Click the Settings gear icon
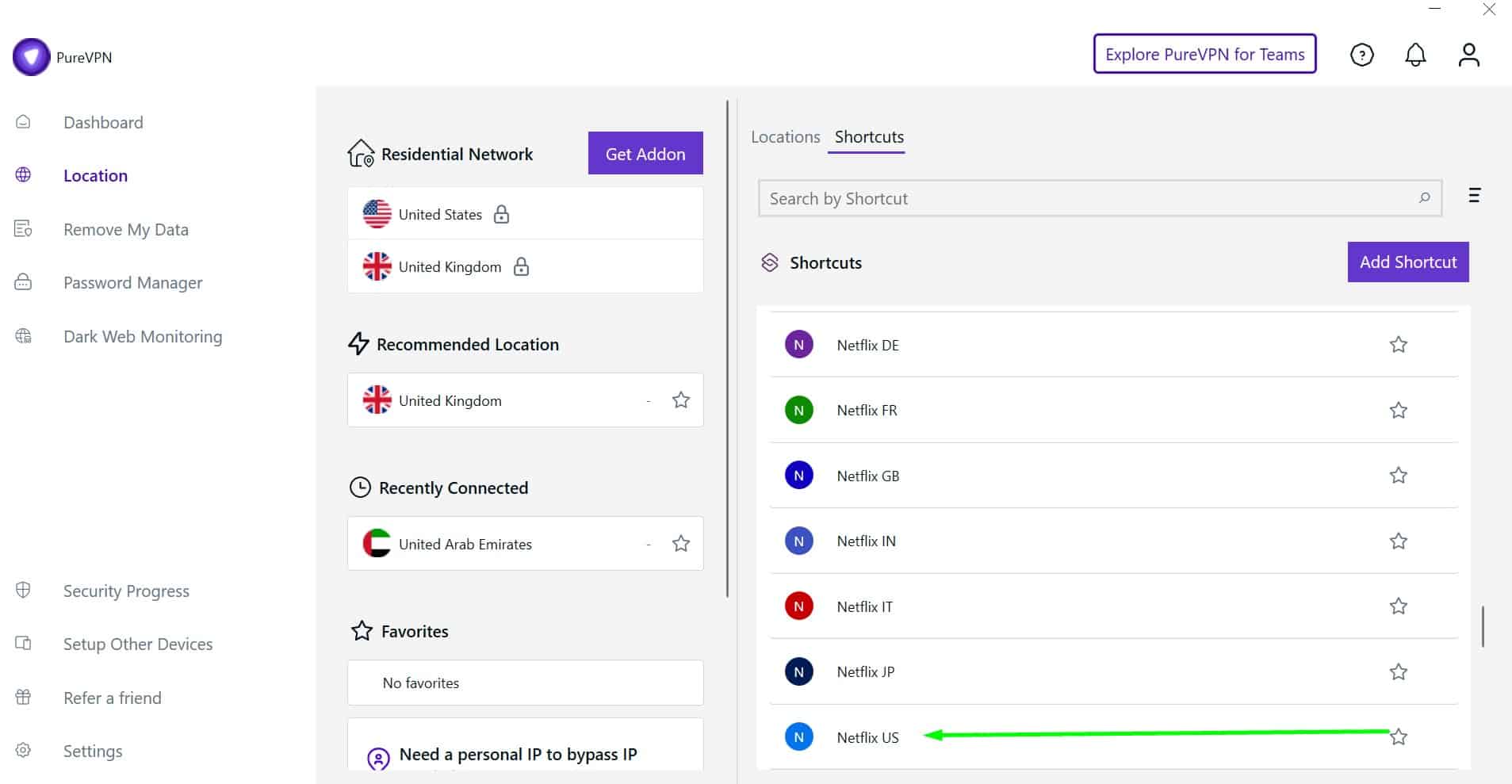This screenshot has height=784, width=1512. point(23,751)
